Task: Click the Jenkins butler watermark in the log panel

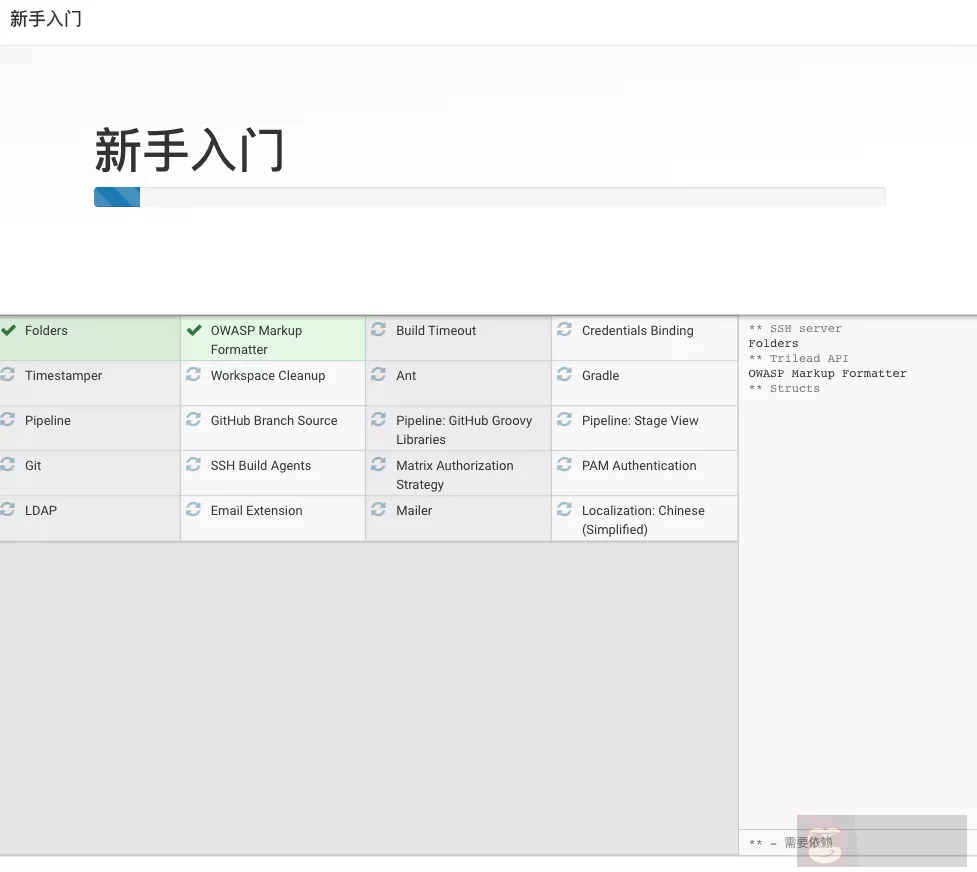Action: [822, 845]
